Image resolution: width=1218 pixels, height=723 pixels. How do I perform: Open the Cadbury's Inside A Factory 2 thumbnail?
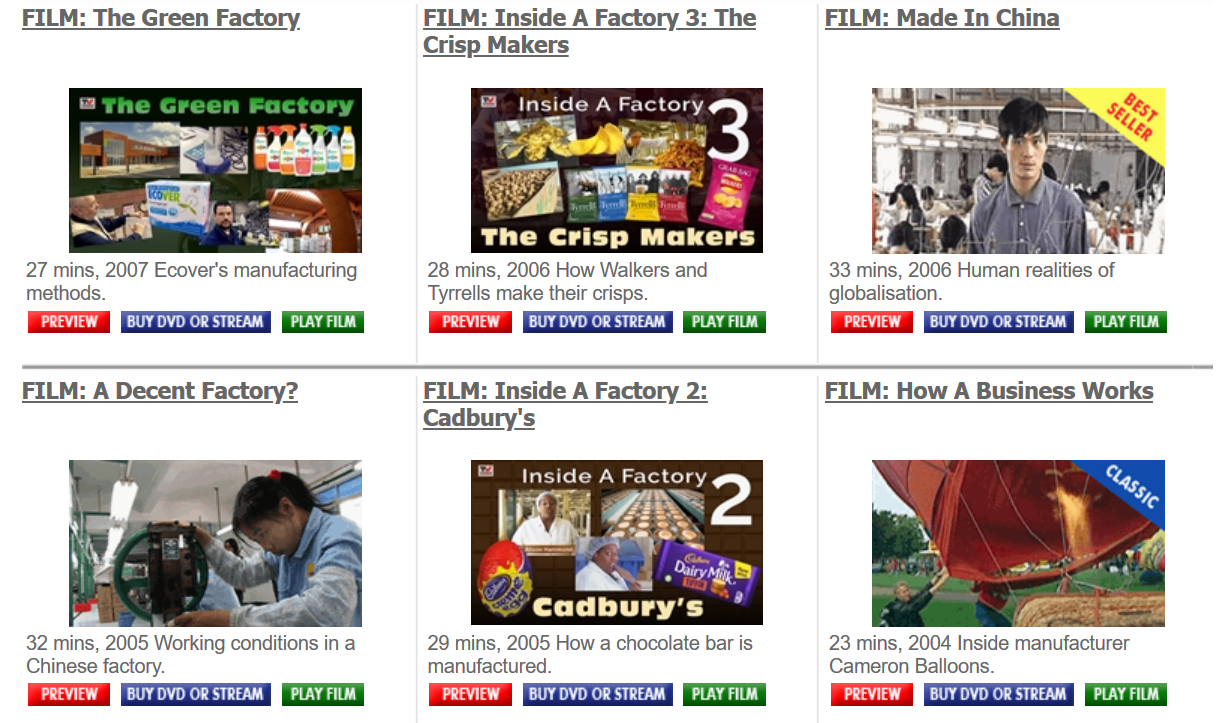(x=617, y=542)
